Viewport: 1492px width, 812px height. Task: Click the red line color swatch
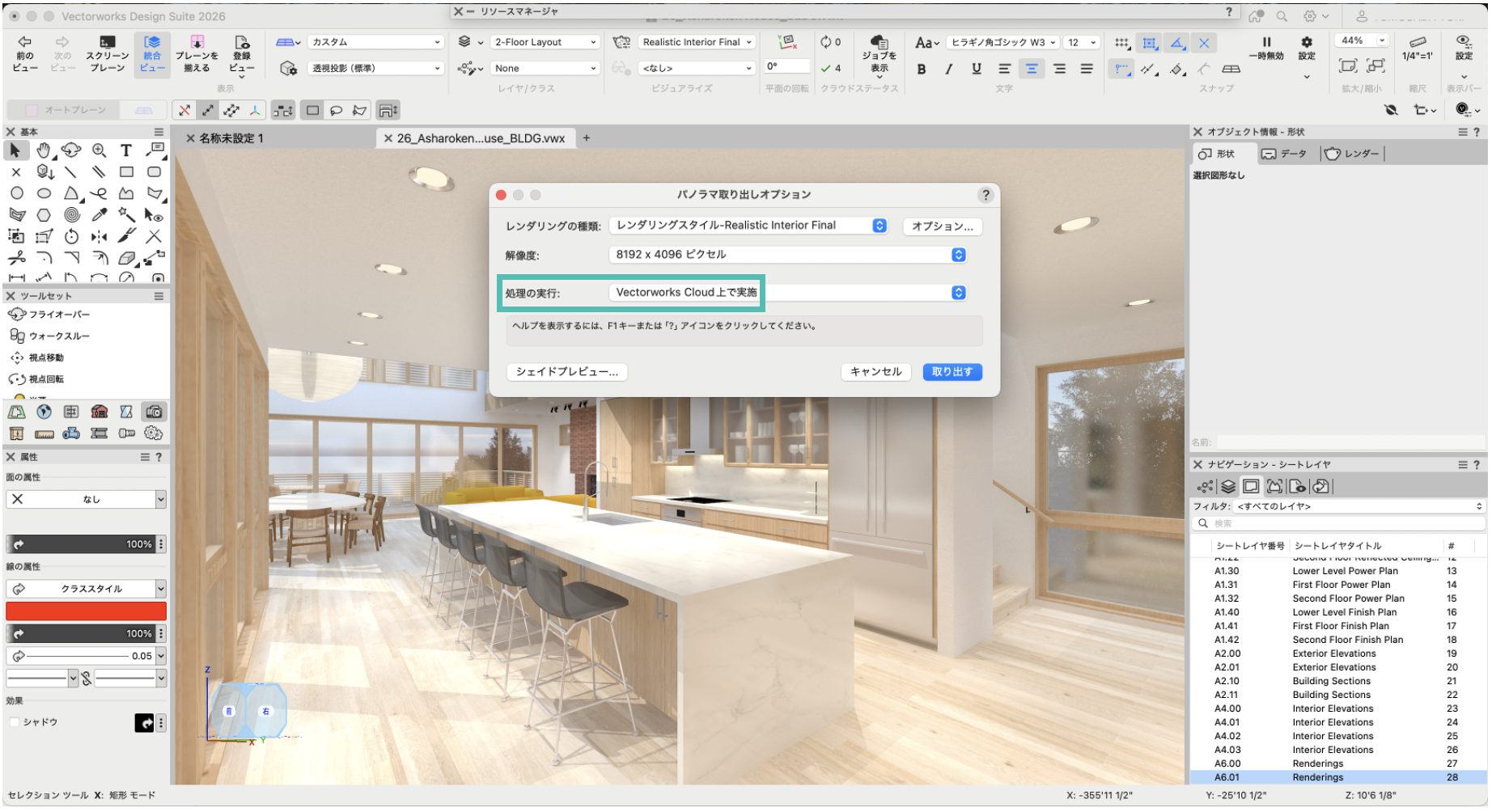86,611
